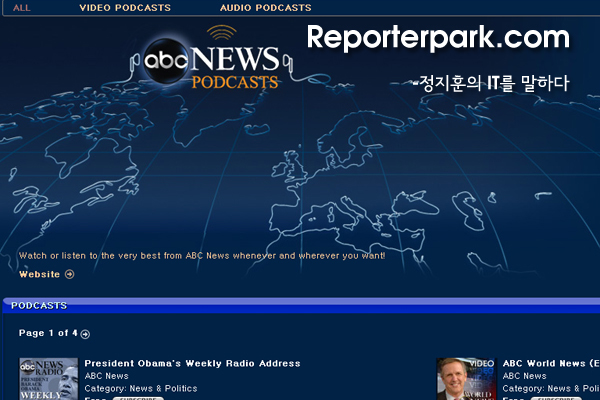Open the ABC World News podcast title
The image size is (600, 400).
click(551, 363)
